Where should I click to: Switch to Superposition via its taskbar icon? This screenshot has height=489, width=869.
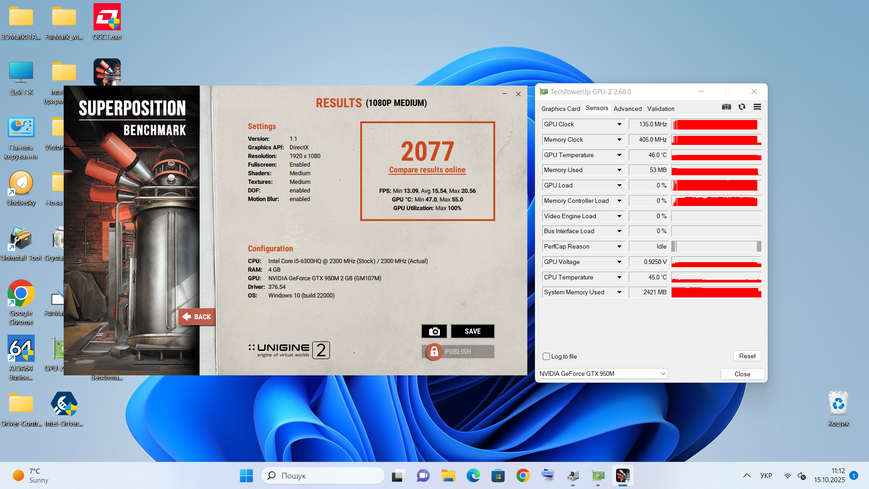click(x=623, y=476)
